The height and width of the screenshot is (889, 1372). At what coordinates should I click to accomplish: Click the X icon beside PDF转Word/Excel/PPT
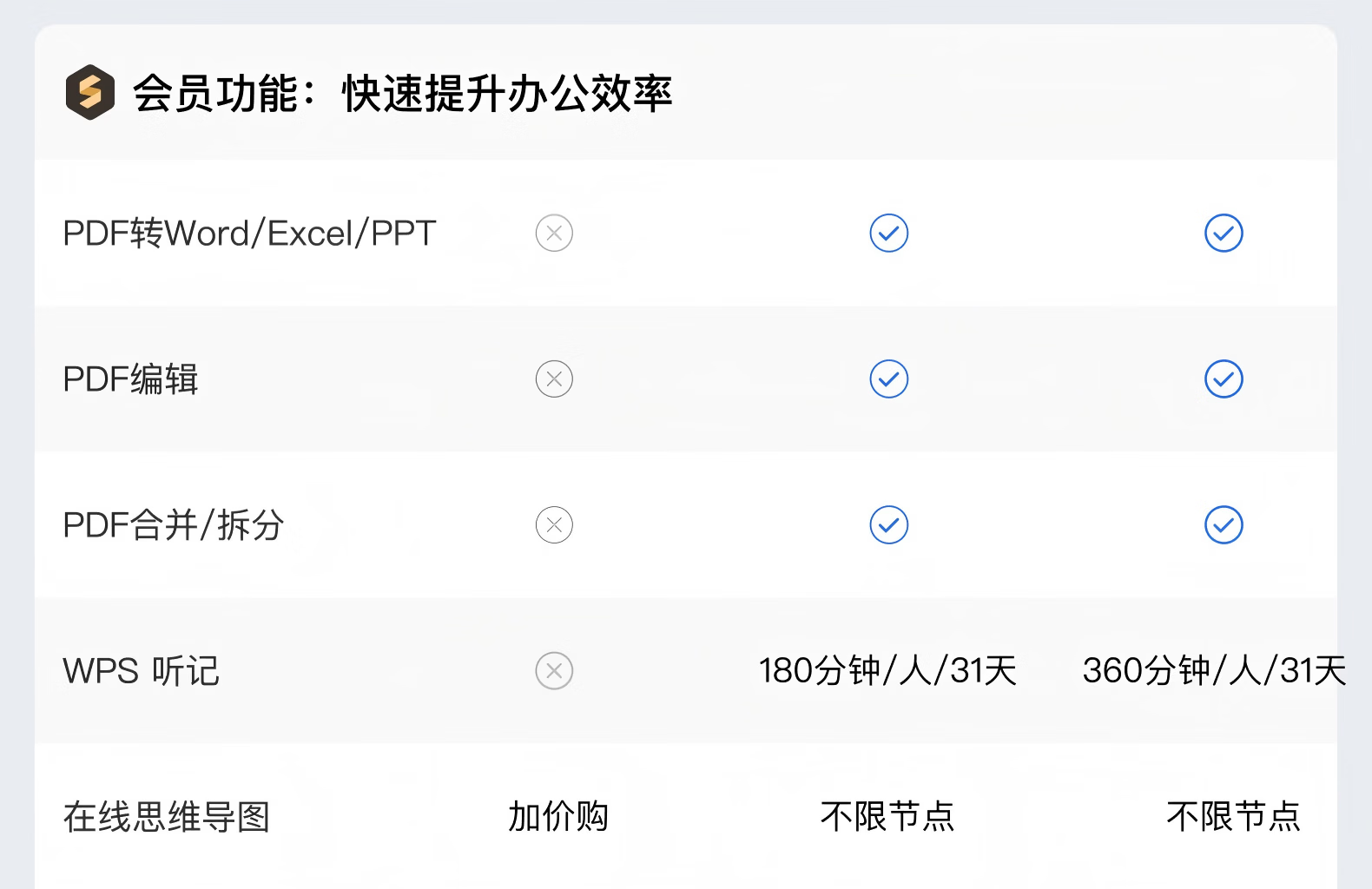tap(554, 234)
